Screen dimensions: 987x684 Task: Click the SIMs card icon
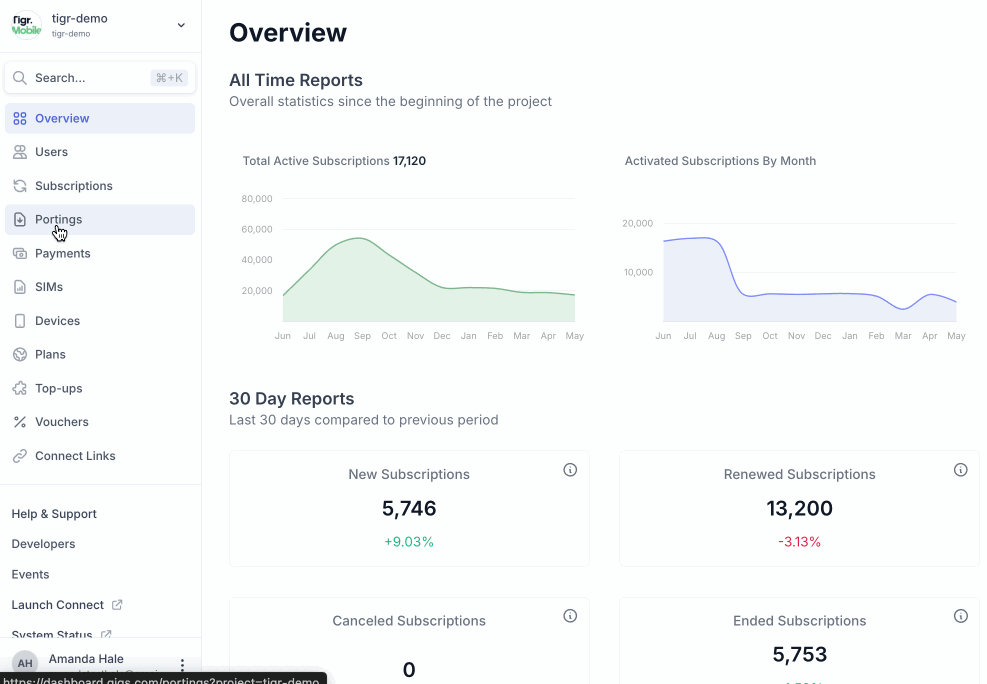tap(20, 287)
